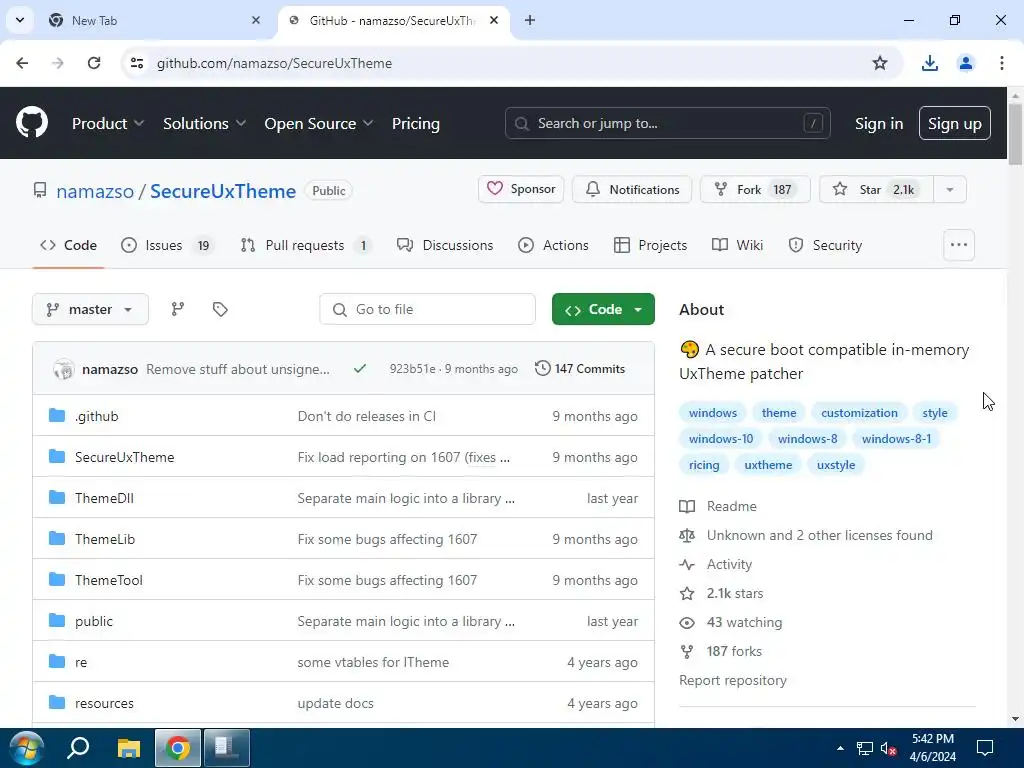Click the site information icon in the address bar
This screenshot has width=1024, height=768.
click(136, 63)
